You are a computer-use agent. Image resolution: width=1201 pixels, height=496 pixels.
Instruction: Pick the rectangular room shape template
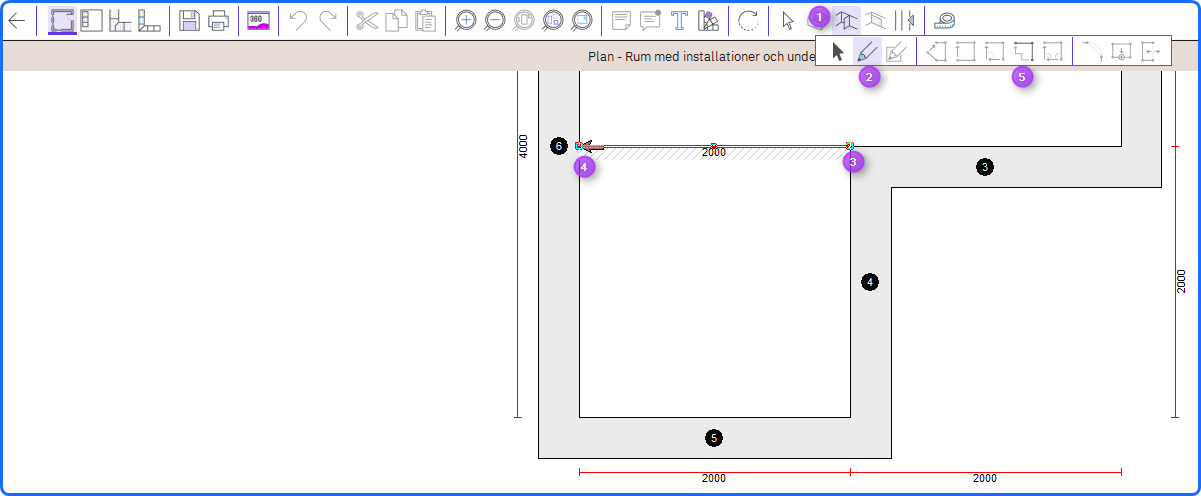pyautogui.click(x=965, y=52)
